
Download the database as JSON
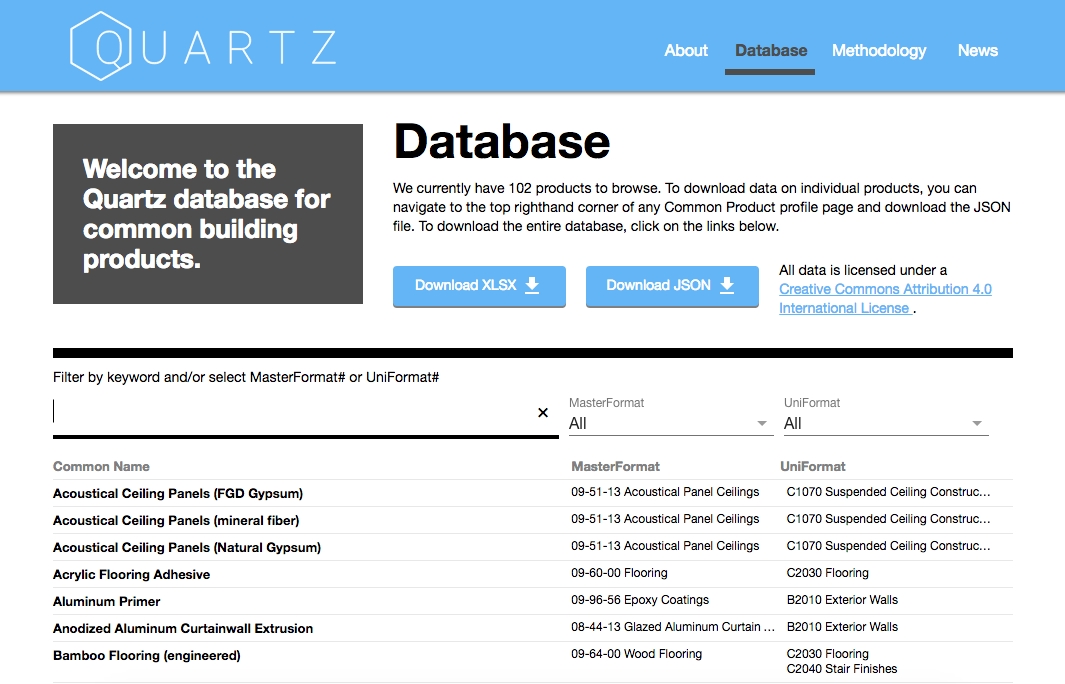point(672,286)
